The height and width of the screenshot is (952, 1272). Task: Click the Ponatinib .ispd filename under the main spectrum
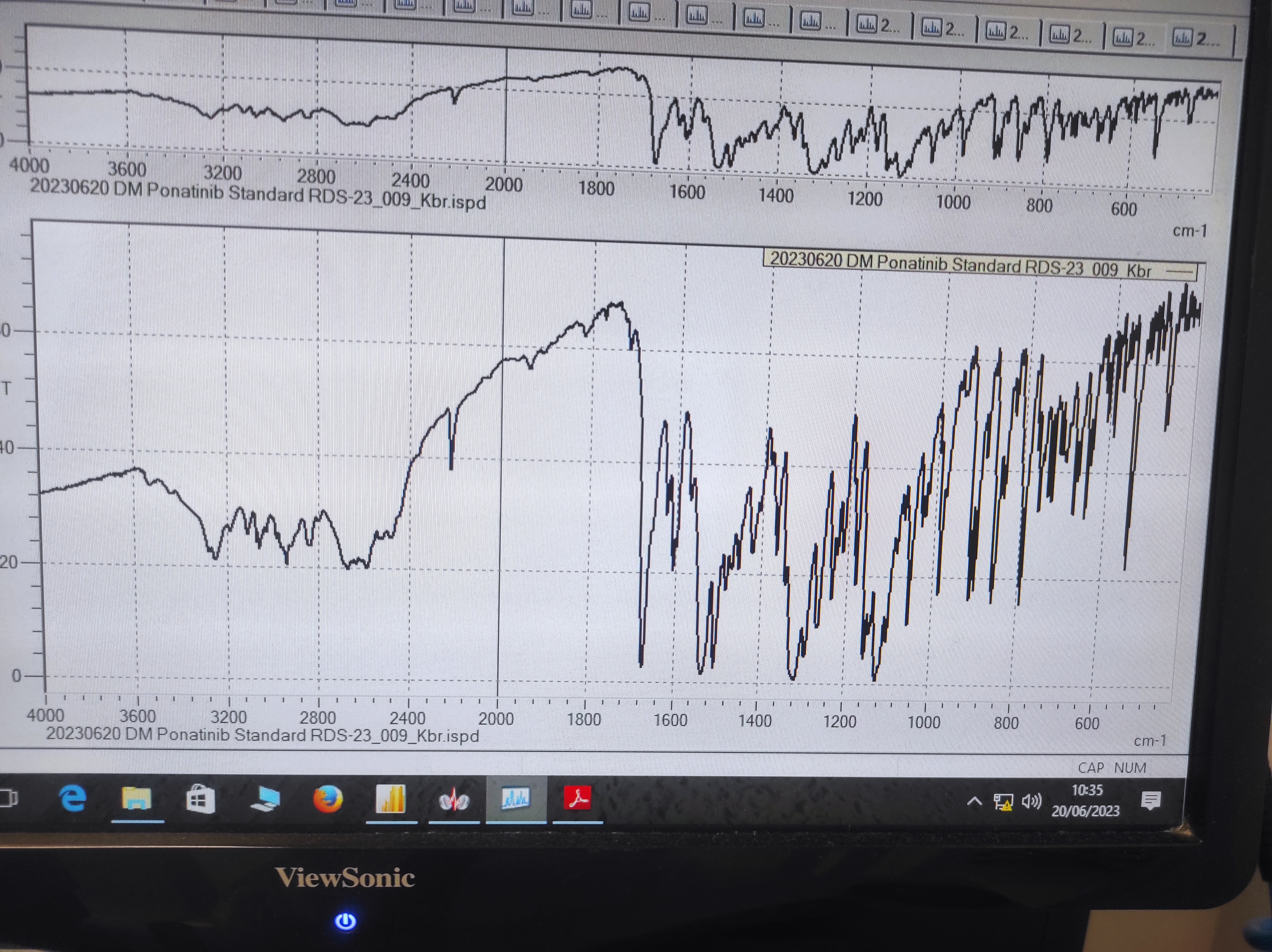pyautogui.click(x=262, y=735)
